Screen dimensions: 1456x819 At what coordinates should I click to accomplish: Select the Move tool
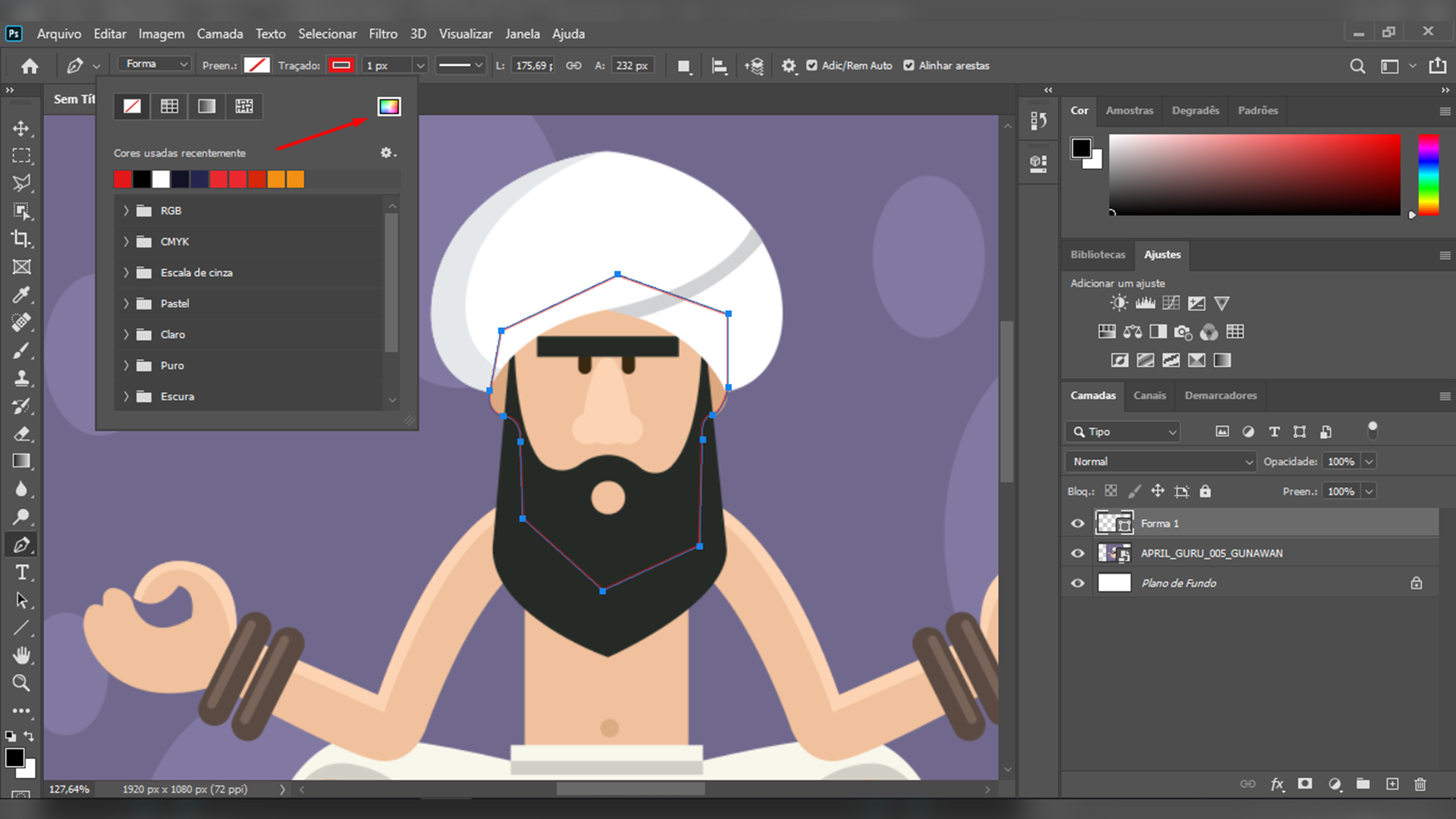click(x=21, y=128)
